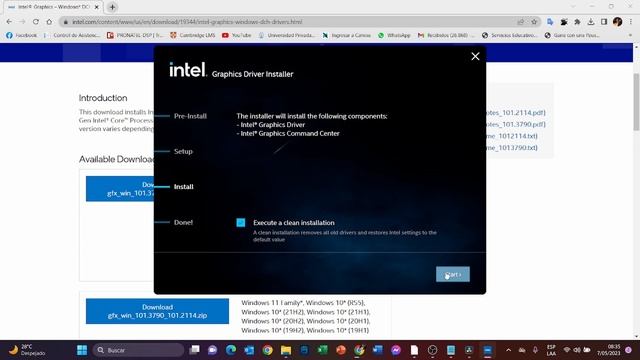
Task: Open the Wi-Fi network tray icon
Action: (567, 350)
